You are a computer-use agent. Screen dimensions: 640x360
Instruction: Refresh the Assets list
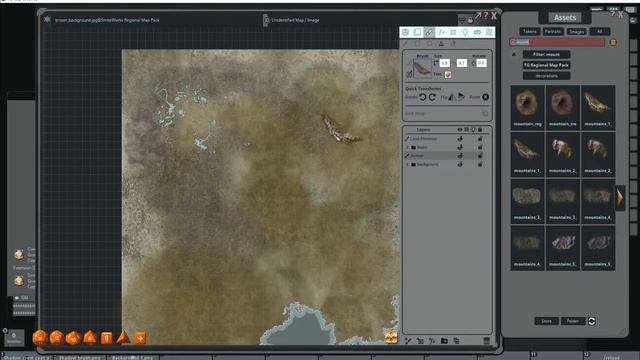point(592,321)
